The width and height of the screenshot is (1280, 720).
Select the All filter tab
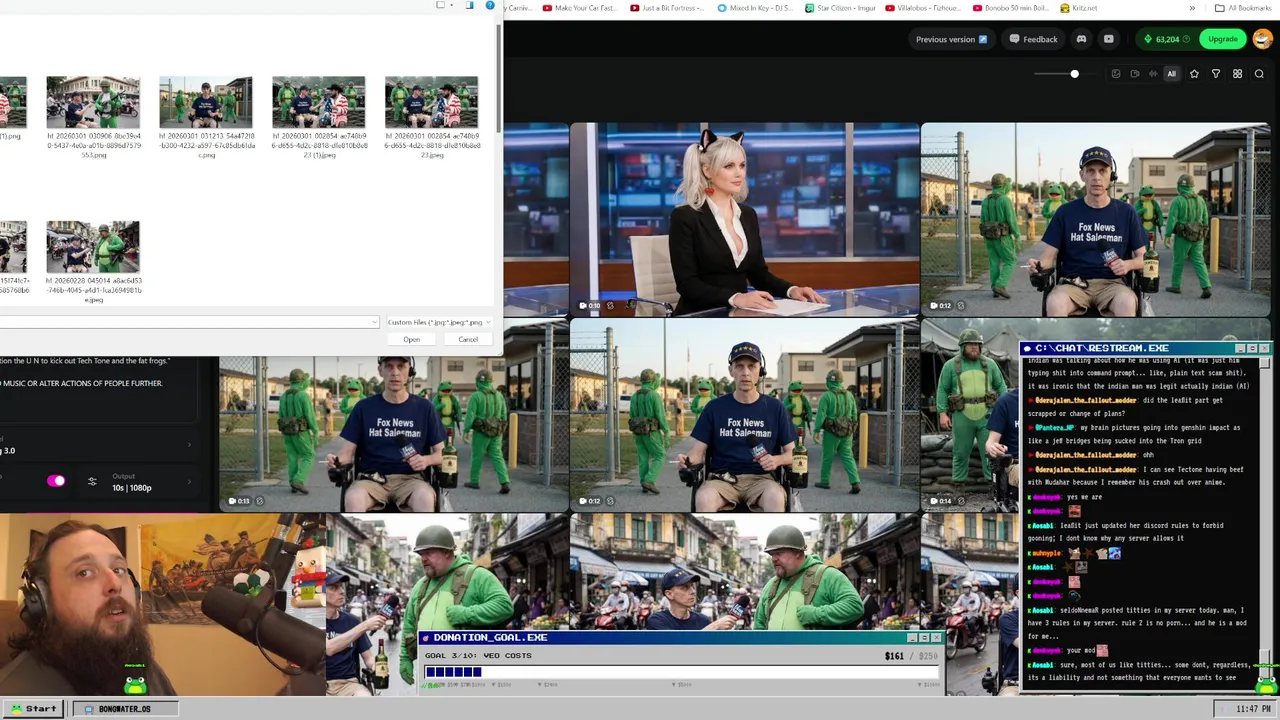click(1171, 74)
